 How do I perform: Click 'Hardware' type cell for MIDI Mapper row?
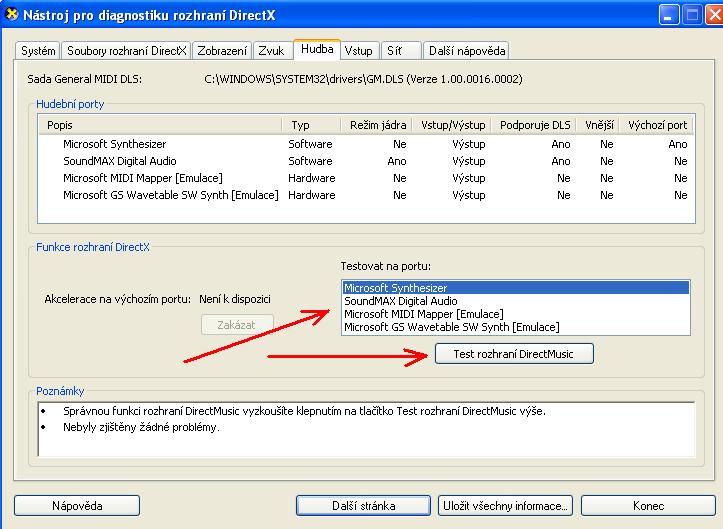312,178
